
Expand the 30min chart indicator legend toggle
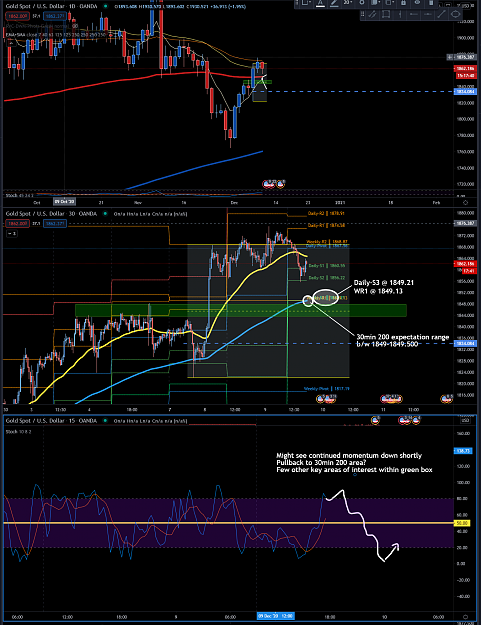12,234
